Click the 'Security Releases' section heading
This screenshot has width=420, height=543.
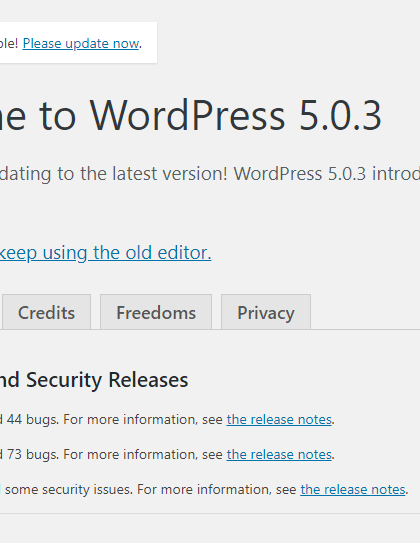coord(107,380)
